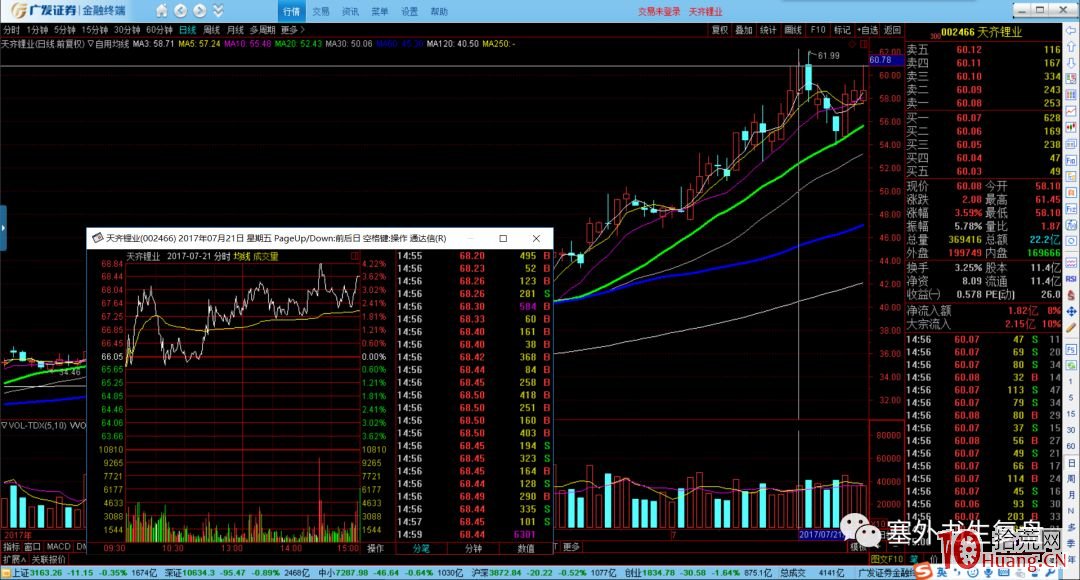Click the 002466 天齐锂业 stock title
The width and height of the screenshot is (1080, 580).
[x=982, y=32]
